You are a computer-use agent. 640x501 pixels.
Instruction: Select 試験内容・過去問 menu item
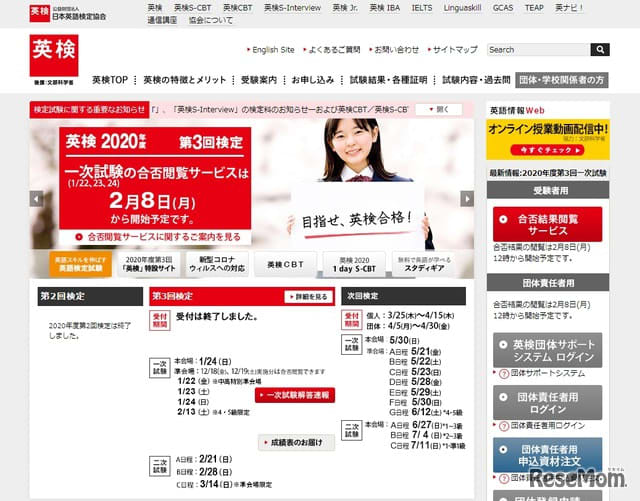pos(476,80)
